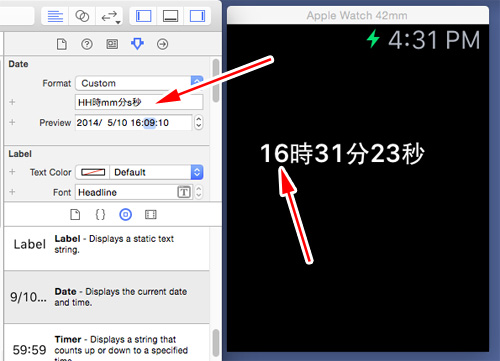
Task: Open the Identity inspector
Action: point(112,44)
